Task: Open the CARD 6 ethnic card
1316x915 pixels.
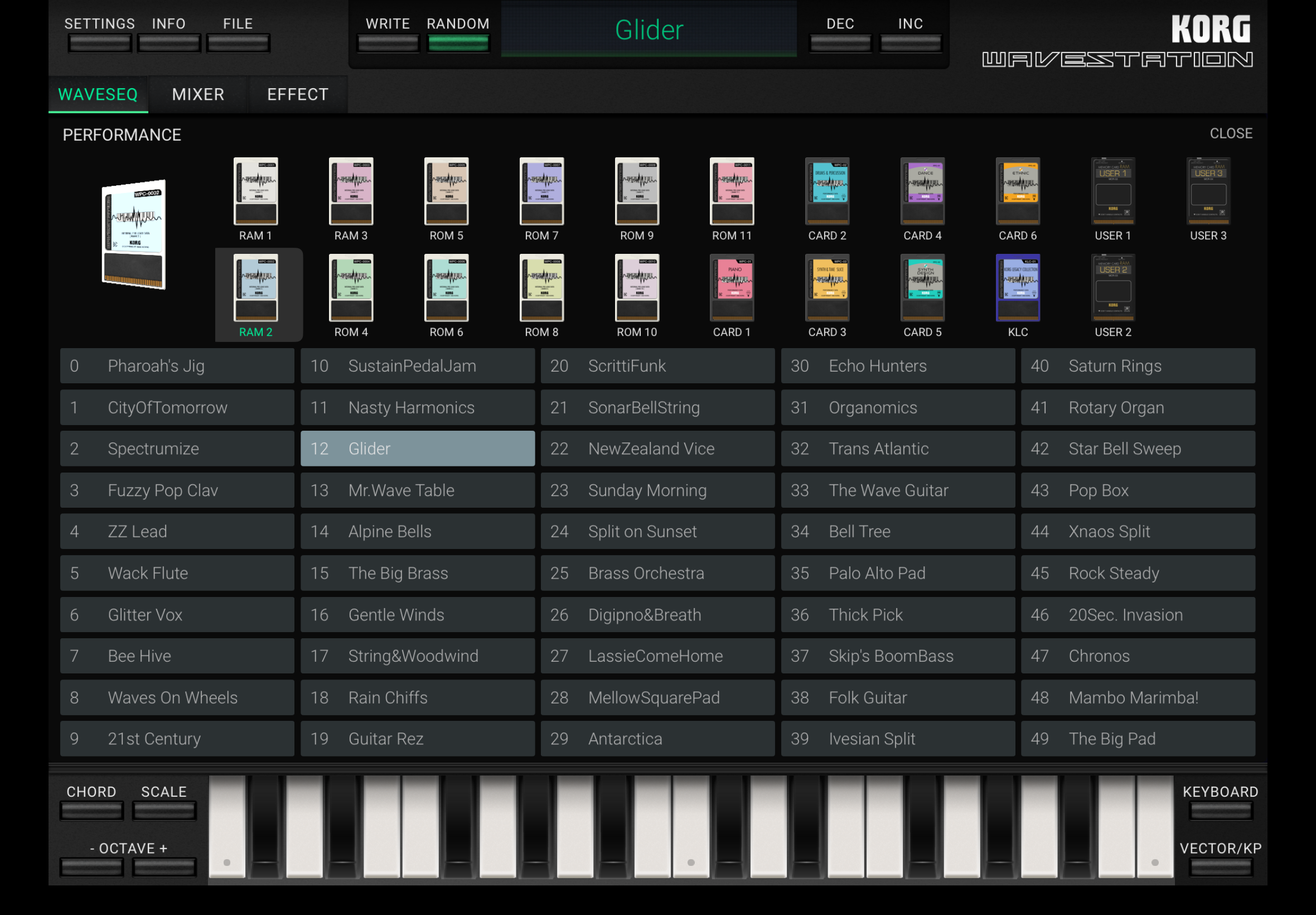Action: (1018, 191)
